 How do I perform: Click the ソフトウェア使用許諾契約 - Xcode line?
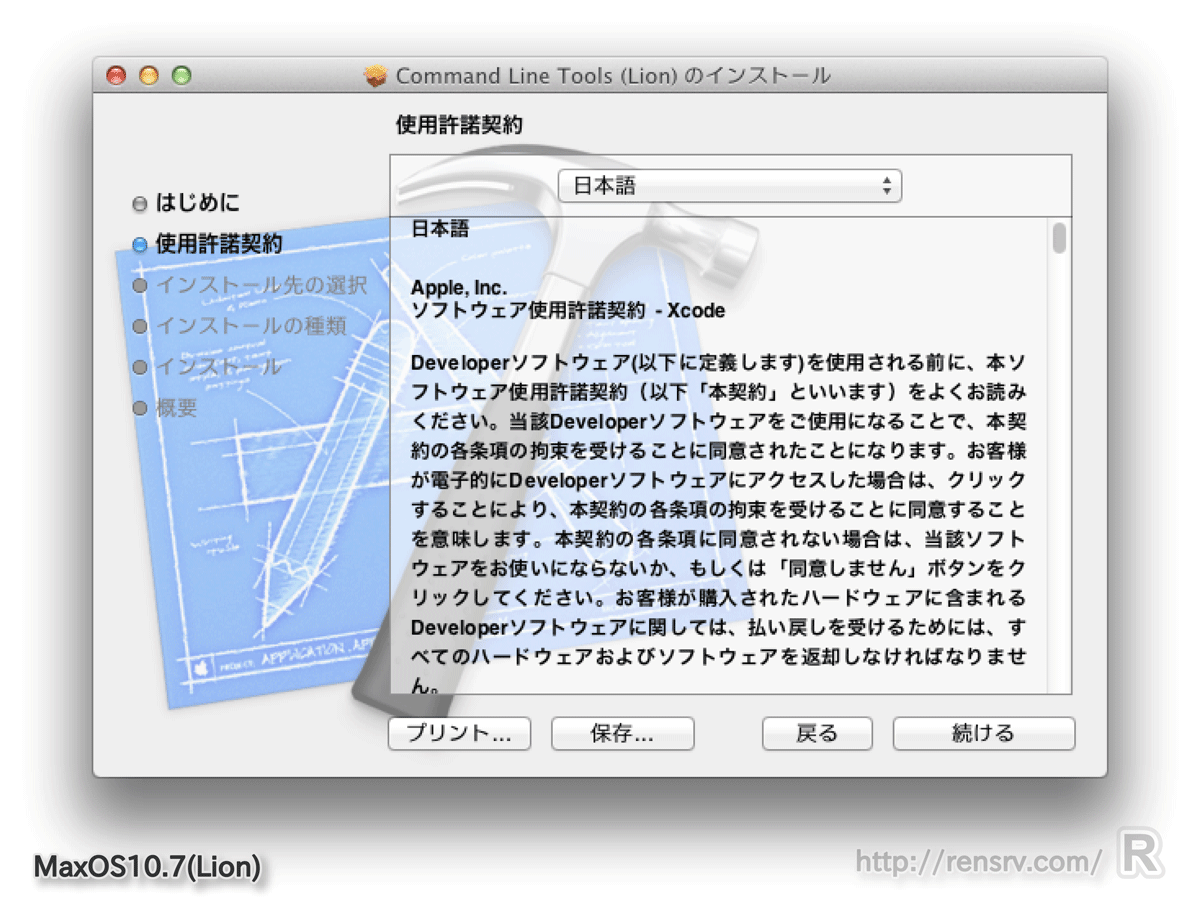[568, 310]
